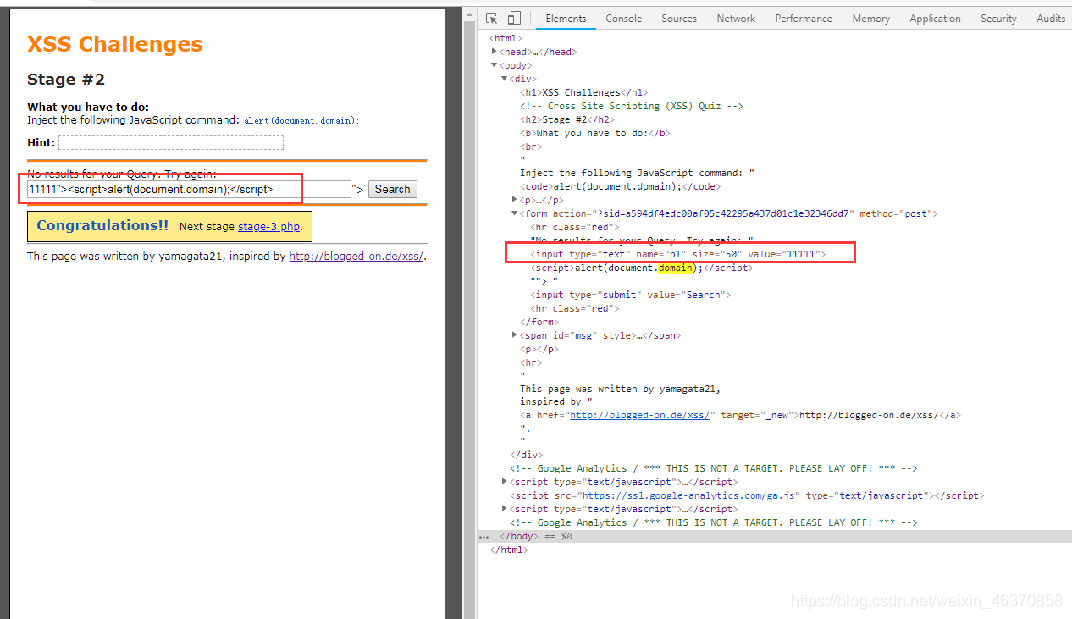The width and height of the screenshot is (1072, 619).
Task: Open the stage-3.php link
Action: click(269, 226)
